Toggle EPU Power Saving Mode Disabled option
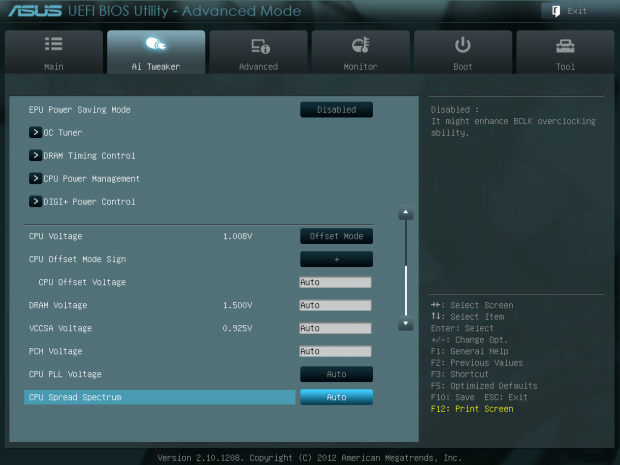 (336, 110)
